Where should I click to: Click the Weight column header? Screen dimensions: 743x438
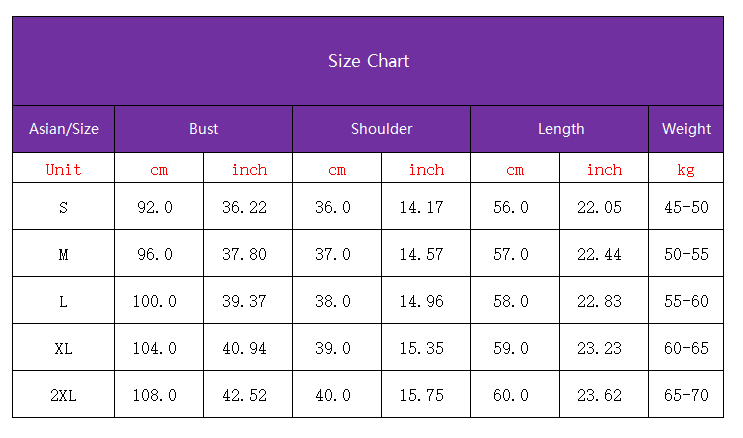click(x=686, y=129)
